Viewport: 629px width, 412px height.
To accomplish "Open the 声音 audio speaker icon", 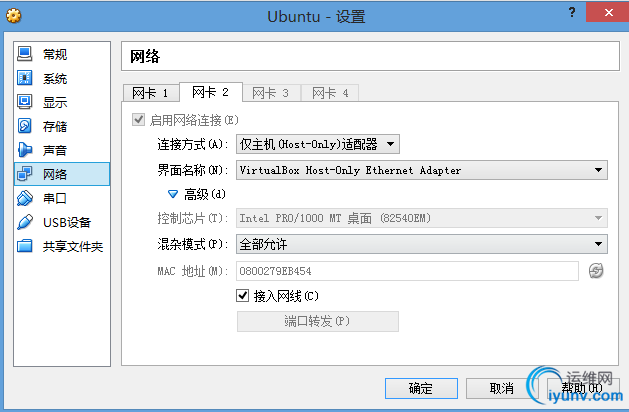I will 24,150.
